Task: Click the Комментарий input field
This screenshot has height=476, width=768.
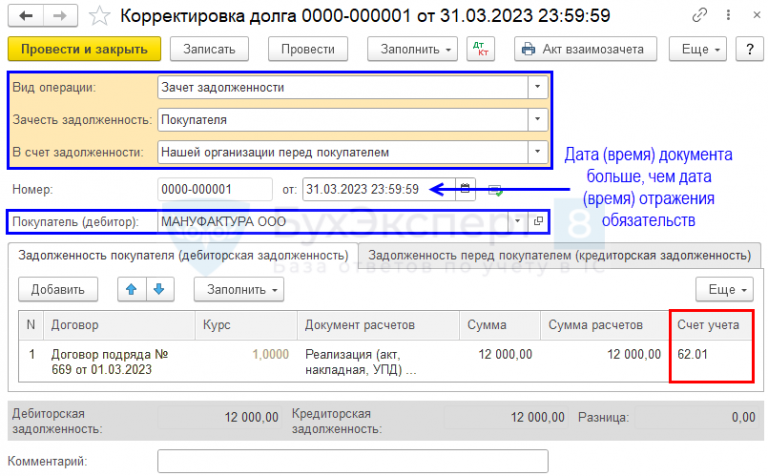Action: [353, 461]
